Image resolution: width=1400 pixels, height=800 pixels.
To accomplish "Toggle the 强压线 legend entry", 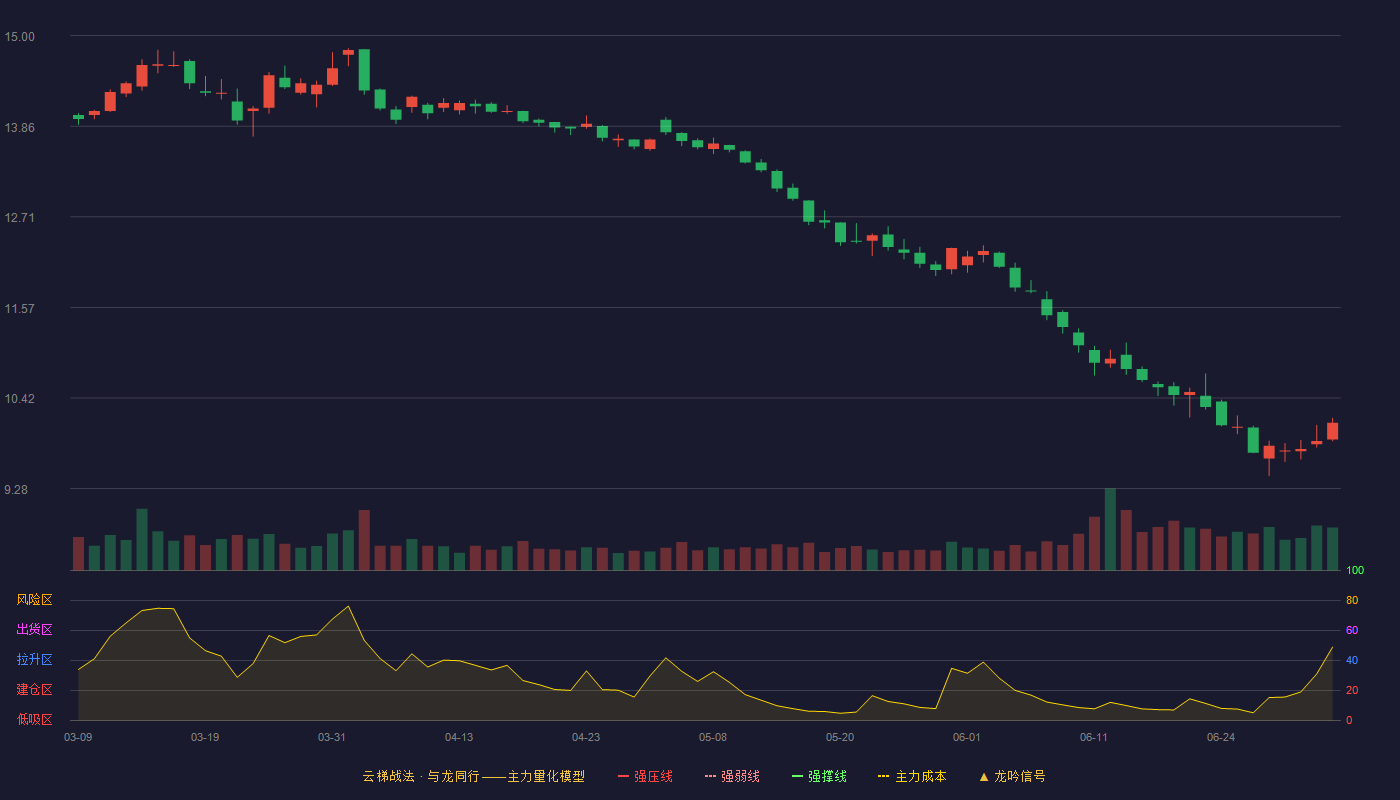I will pyautogui.click(x=645, y=776).
